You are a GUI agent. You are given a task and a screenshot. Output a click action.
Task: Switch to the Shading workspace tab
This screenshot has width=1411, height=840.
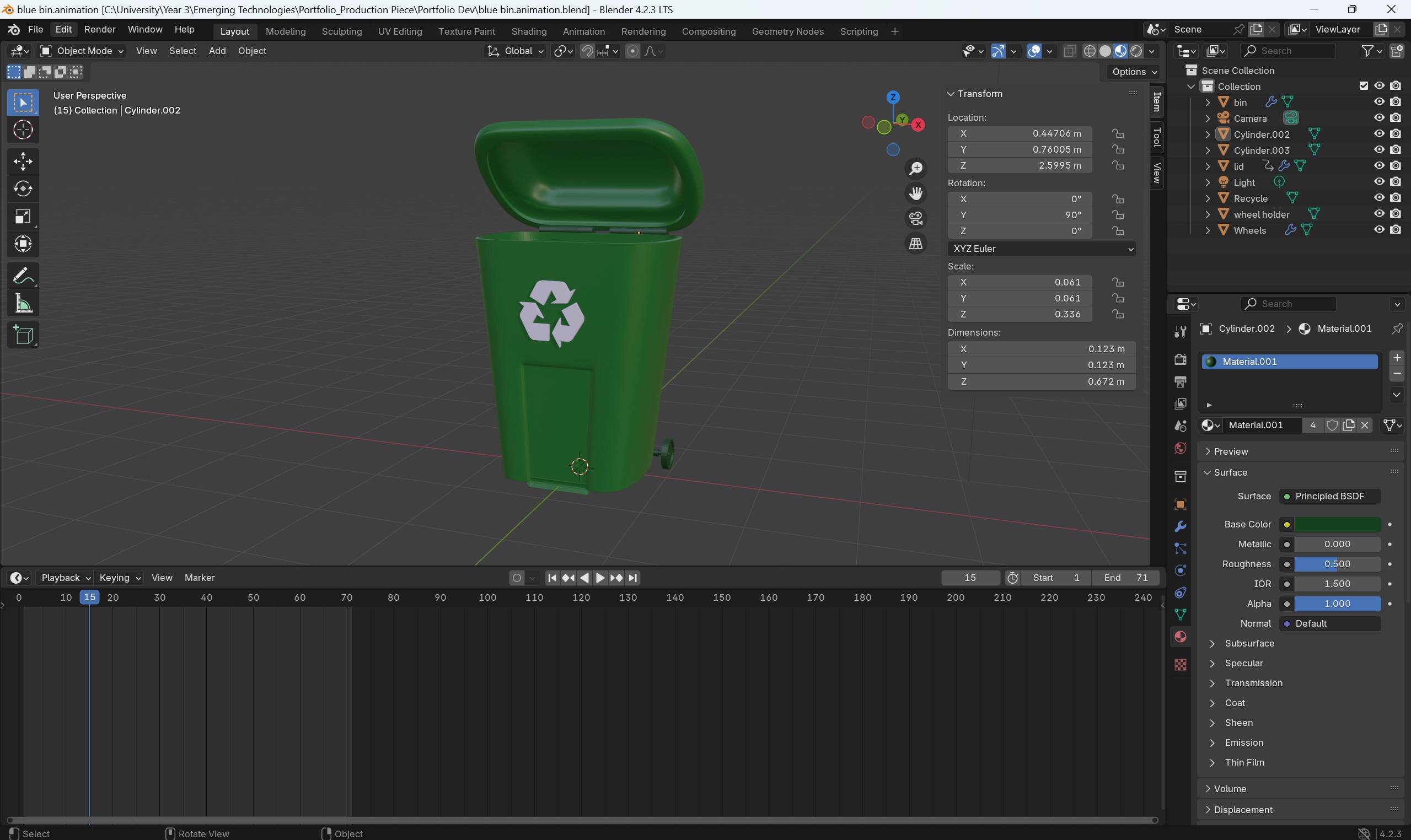click(x=528, y=32)
